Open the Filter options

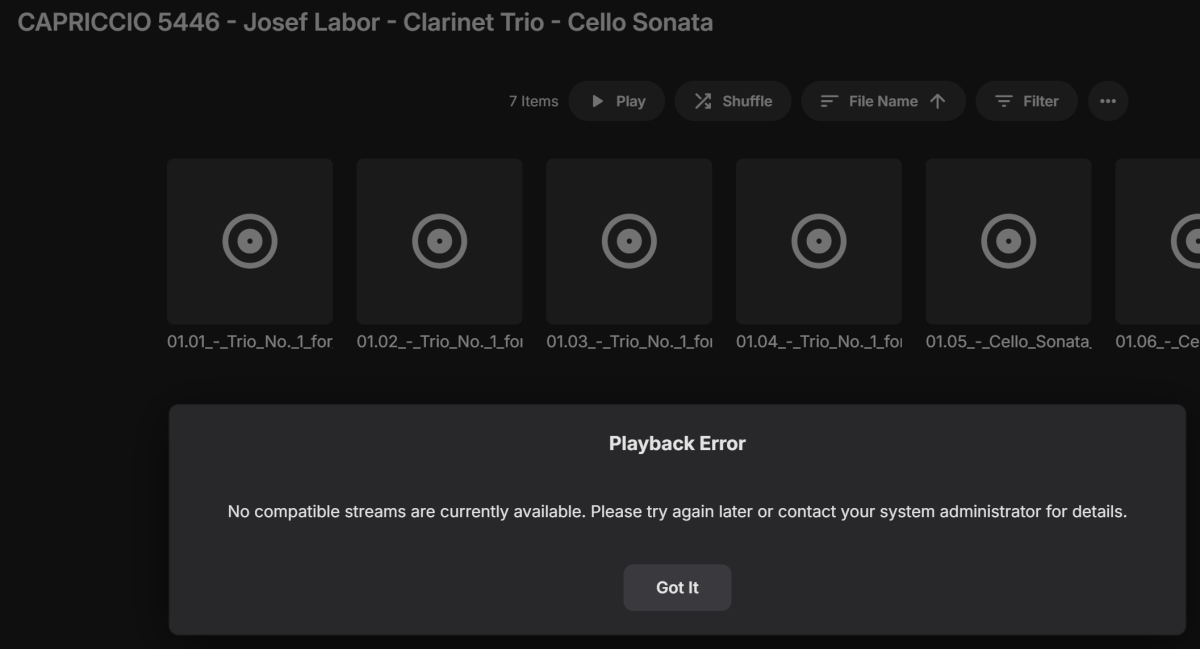coord(1026,101)
